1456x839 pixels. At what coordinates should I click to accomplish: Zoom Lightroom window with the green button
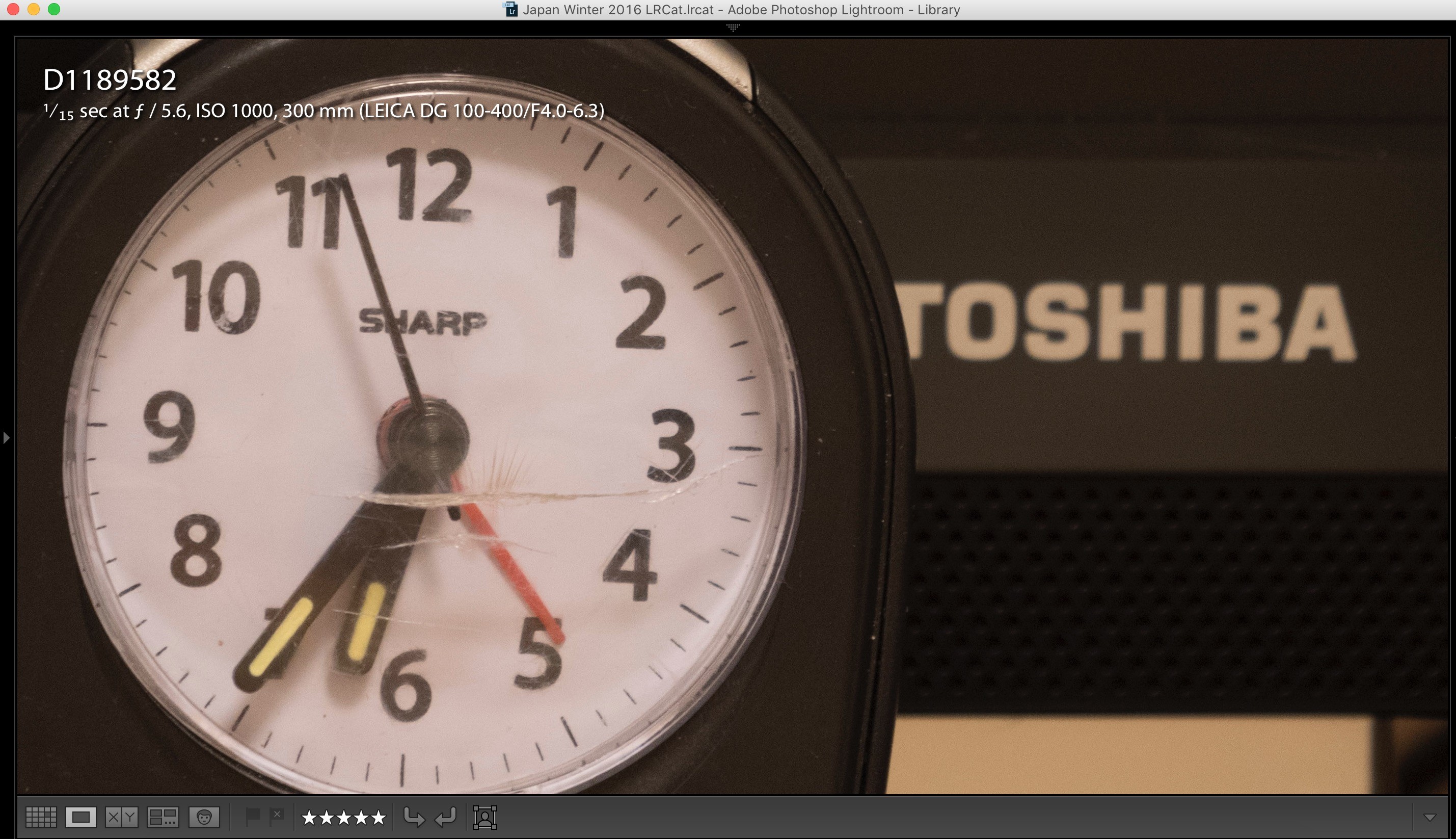pos(54,9)
